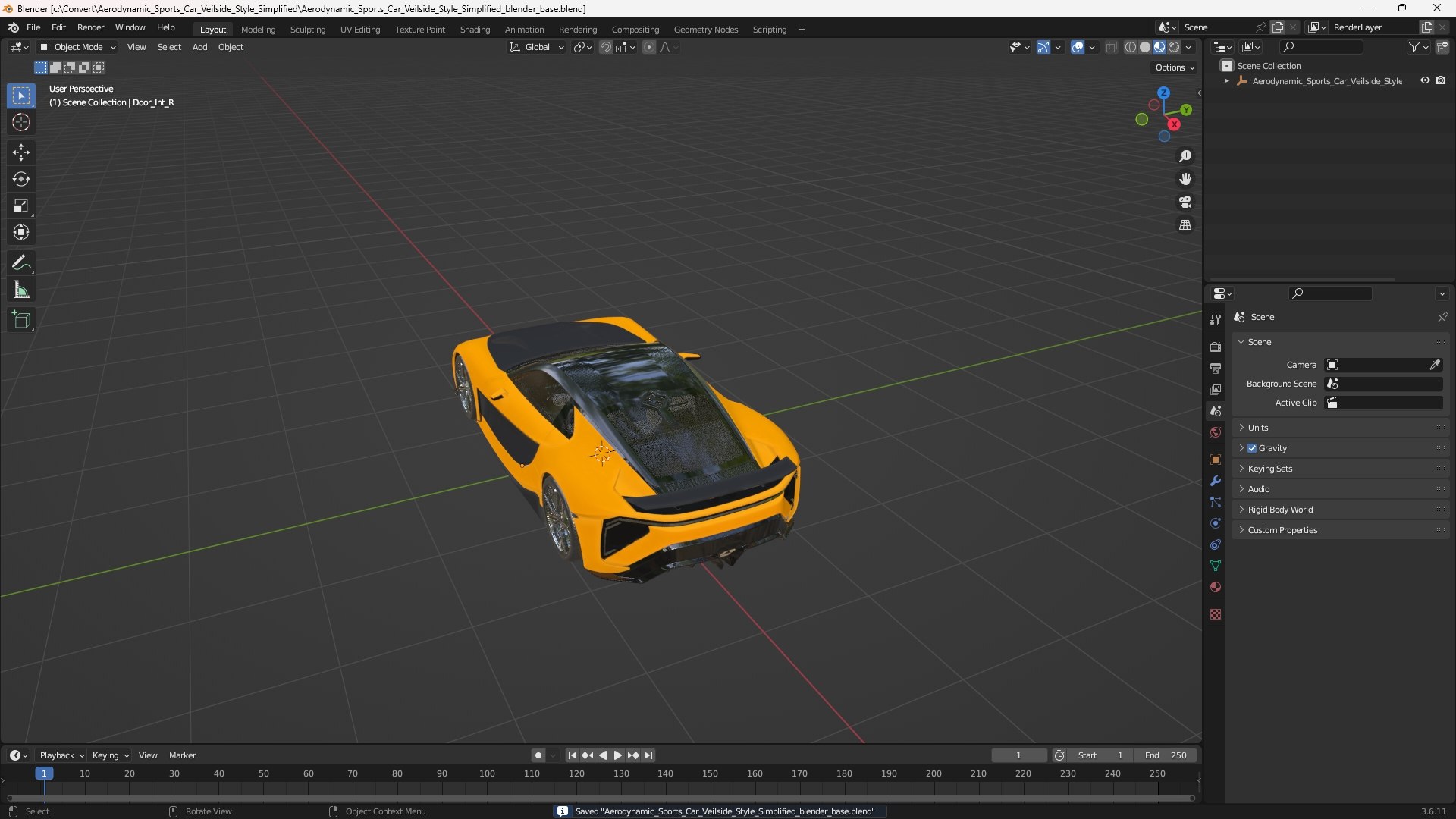The width and height of the screenshot is (1456, 819).
Task: Toggle camera view icon
Action: coord(1185,202)
